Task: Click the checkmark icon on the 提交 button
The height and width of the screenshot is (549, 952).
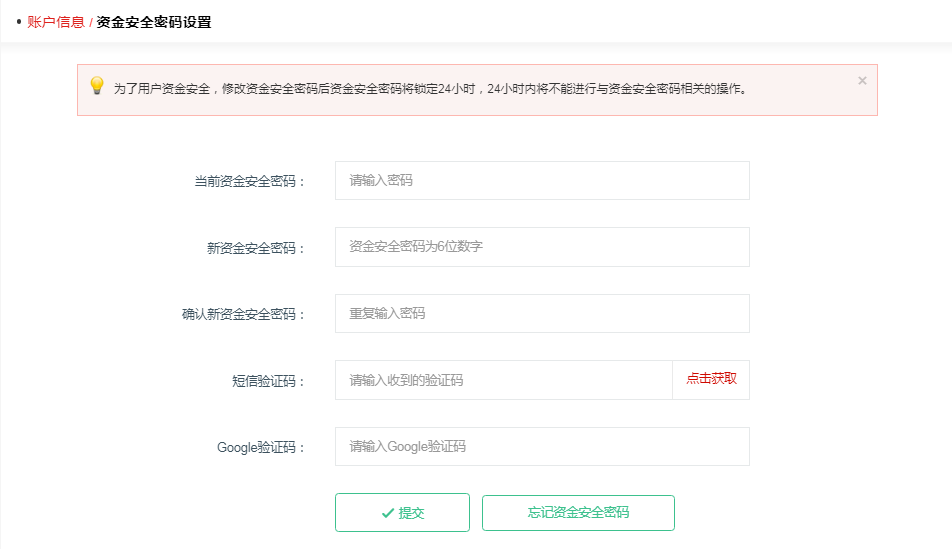Action: (x=387, y=513)
